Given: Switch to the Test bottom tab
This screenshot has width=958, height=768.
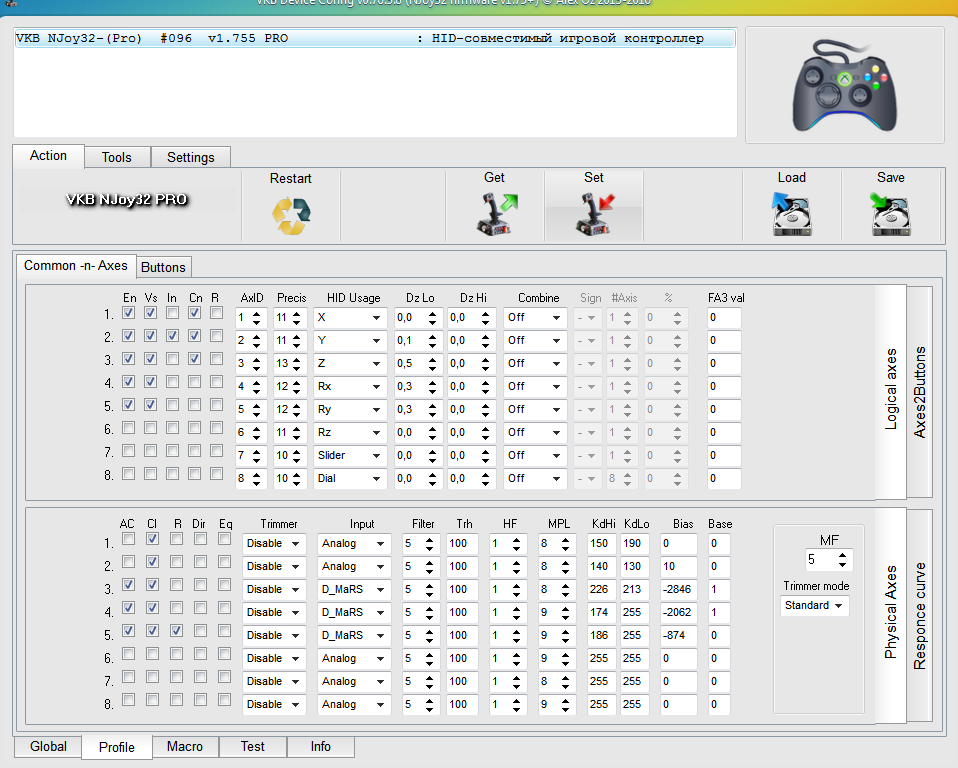Looking at the screenshot, I should (x=252, y=747).
